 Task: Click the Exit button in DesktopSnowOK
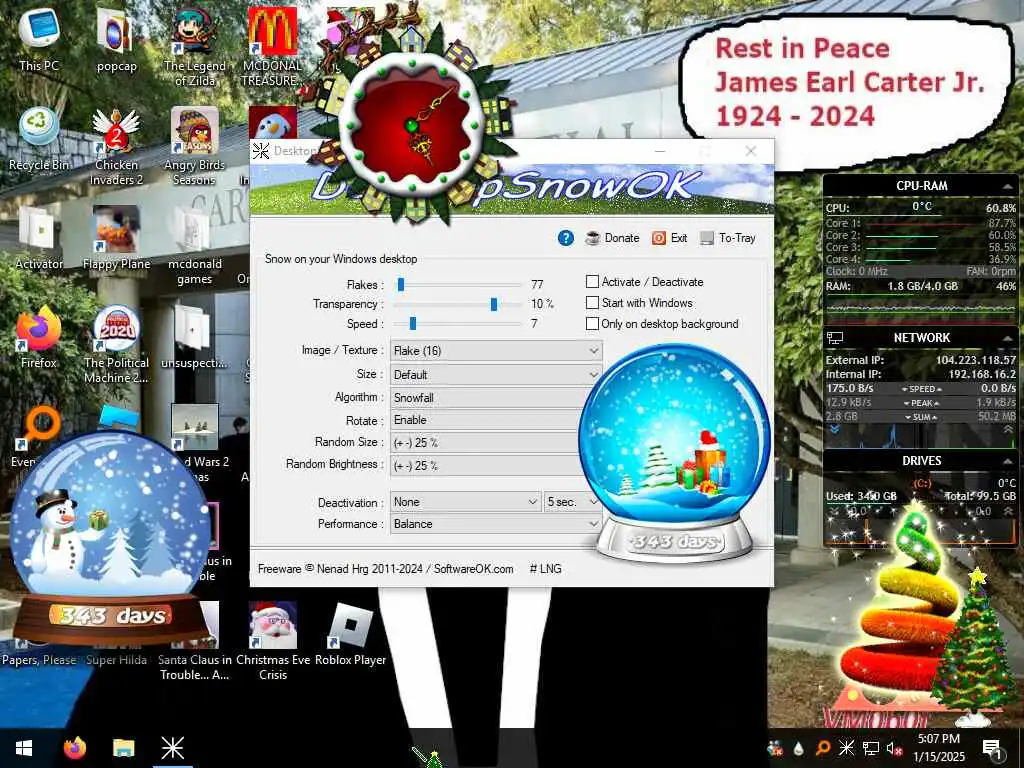[x=669, y=238]
